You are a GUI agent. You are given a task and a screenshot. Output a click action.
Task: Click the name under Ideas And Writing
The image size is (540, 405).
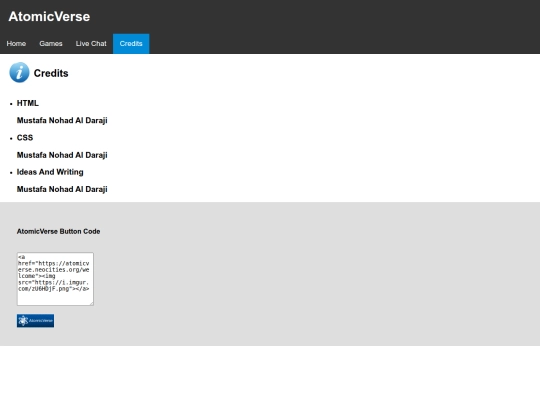(62, 189)
